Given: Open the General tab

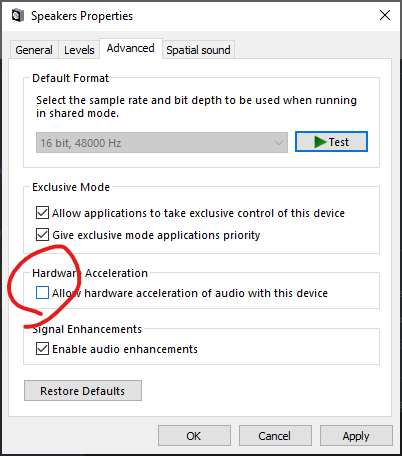Looking at the screenshot, I should (34, 50).
